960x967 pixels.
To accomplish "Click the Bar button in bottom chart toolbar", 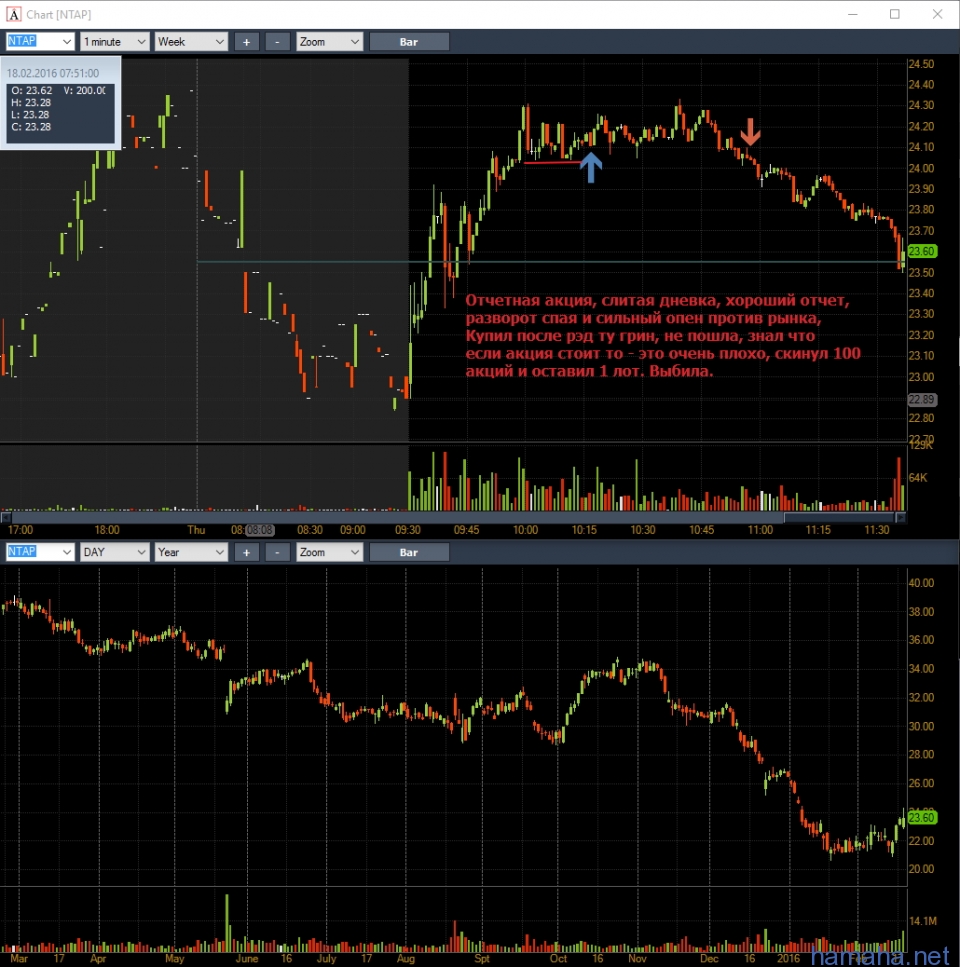I will (x=409, y=552).
